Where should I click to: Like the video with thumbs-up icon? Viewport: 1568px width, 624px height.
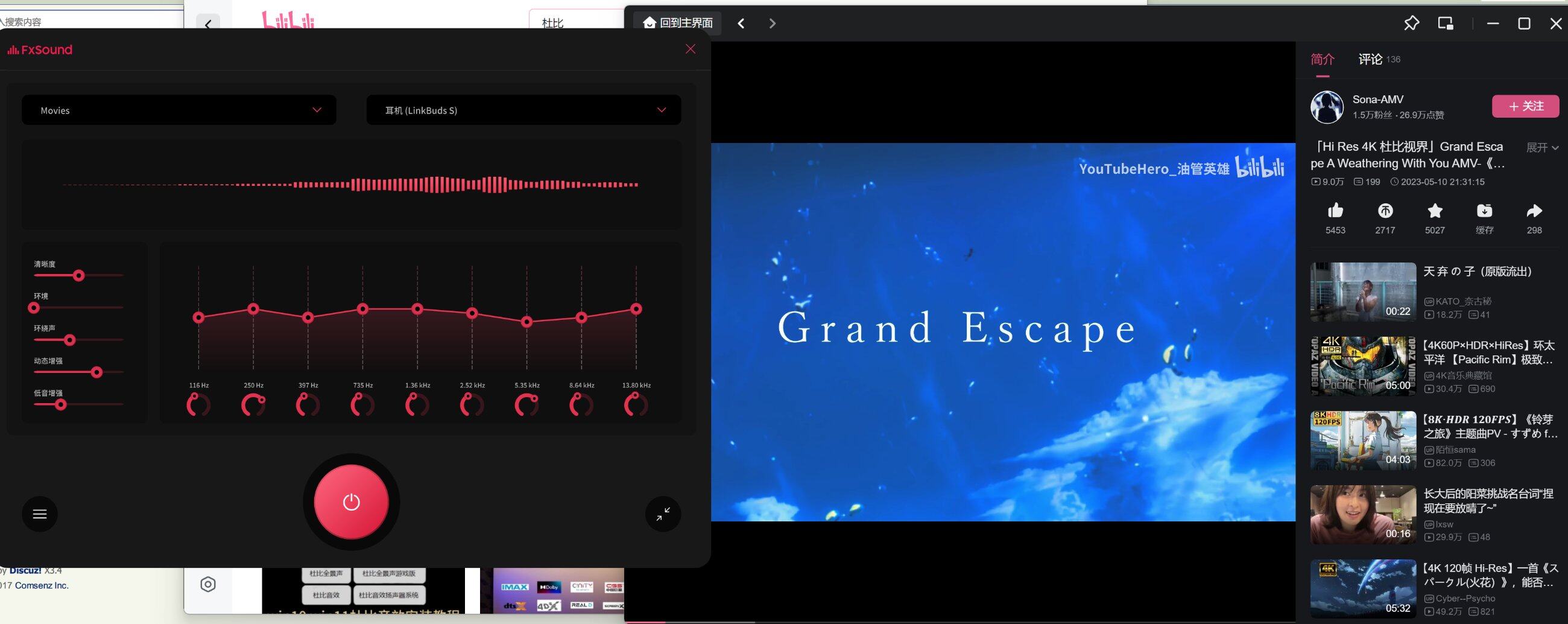click(1335, 211)
